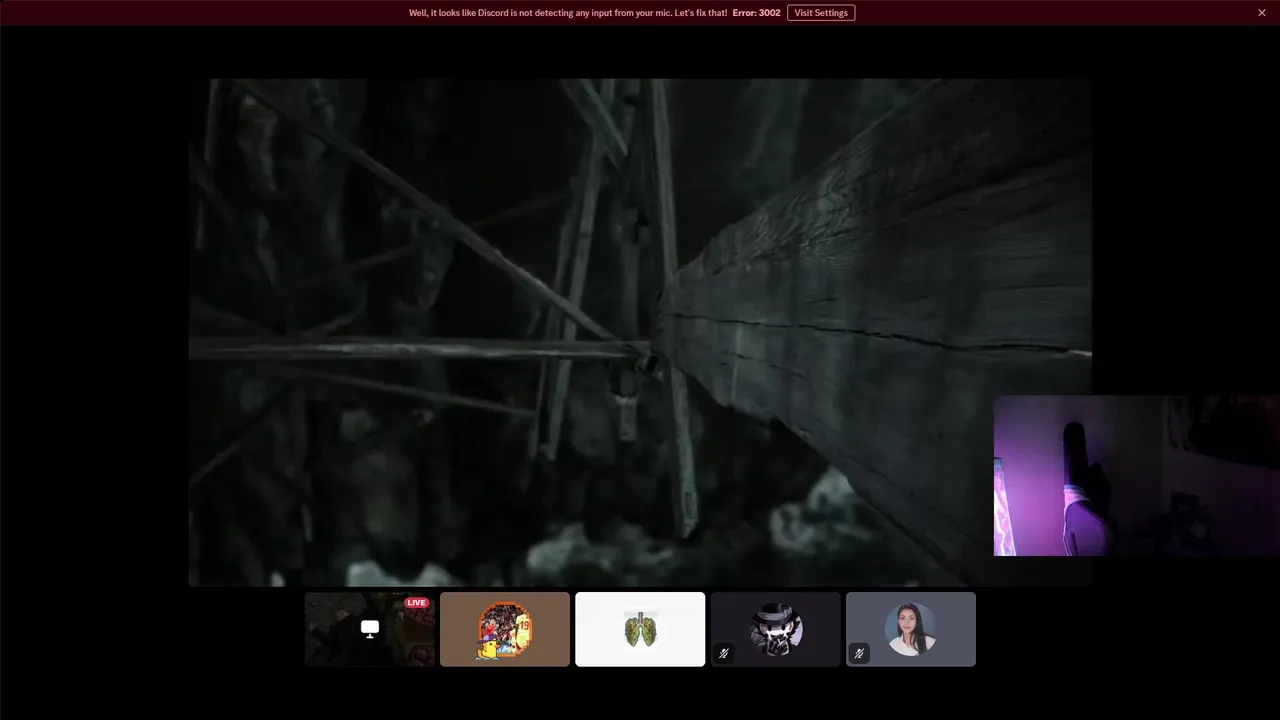Select the cartoon avatar participant tile
Viewport: 1280px width, 720px height.
click(x=505, y=629)
